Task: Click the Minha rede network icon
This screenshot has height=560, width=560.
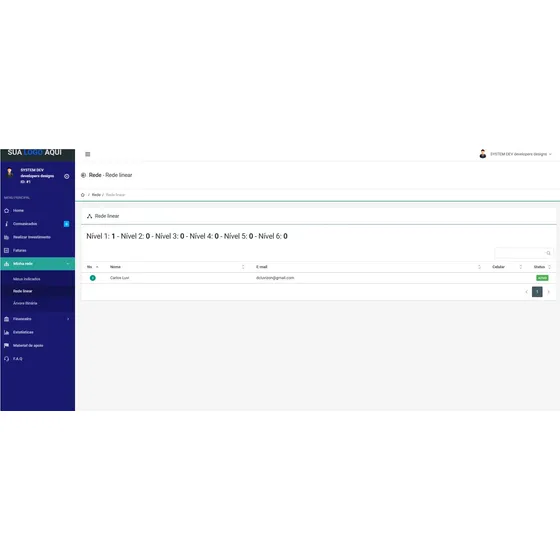Action: pos(6,264)
